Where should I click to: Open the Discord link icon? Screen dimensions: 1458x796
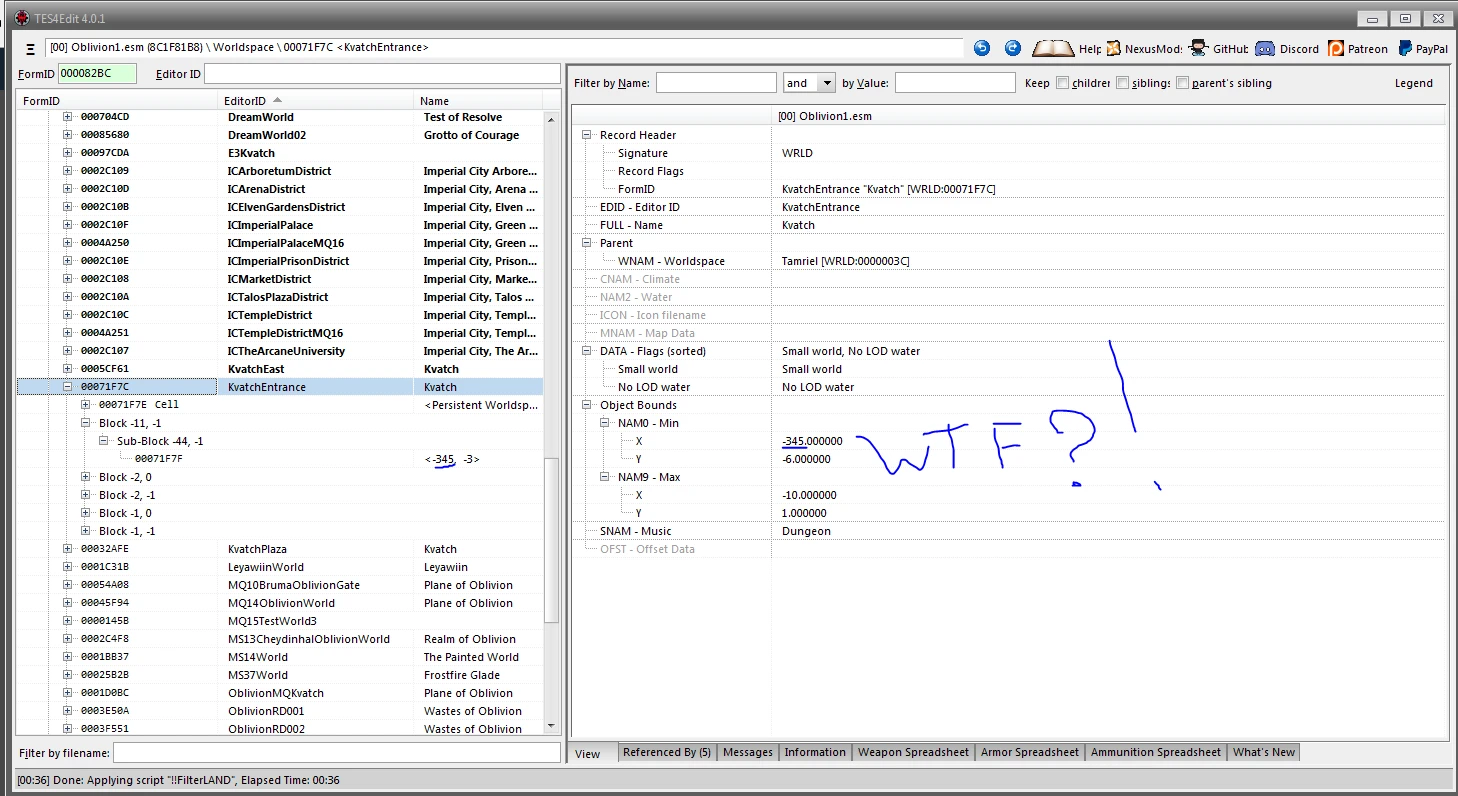(x=1265, y=48)
